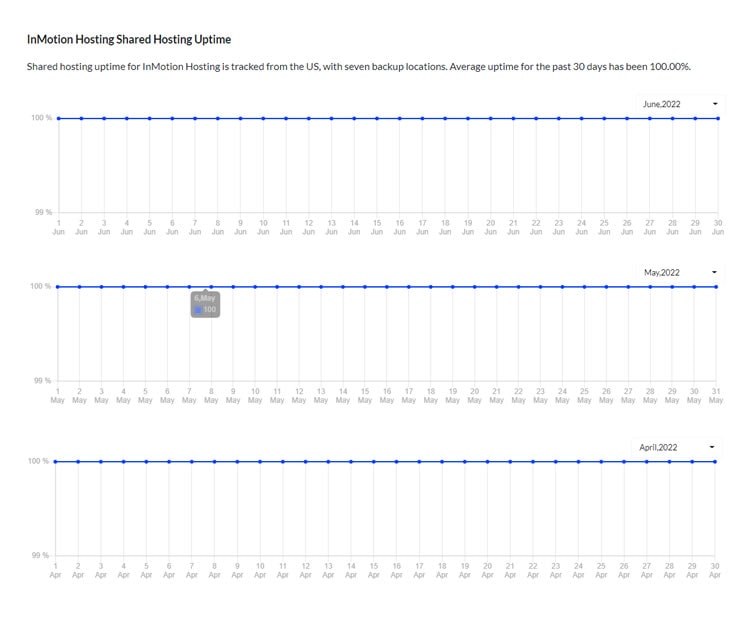Click the data point for 20 Apr

(x=487, y=462)
